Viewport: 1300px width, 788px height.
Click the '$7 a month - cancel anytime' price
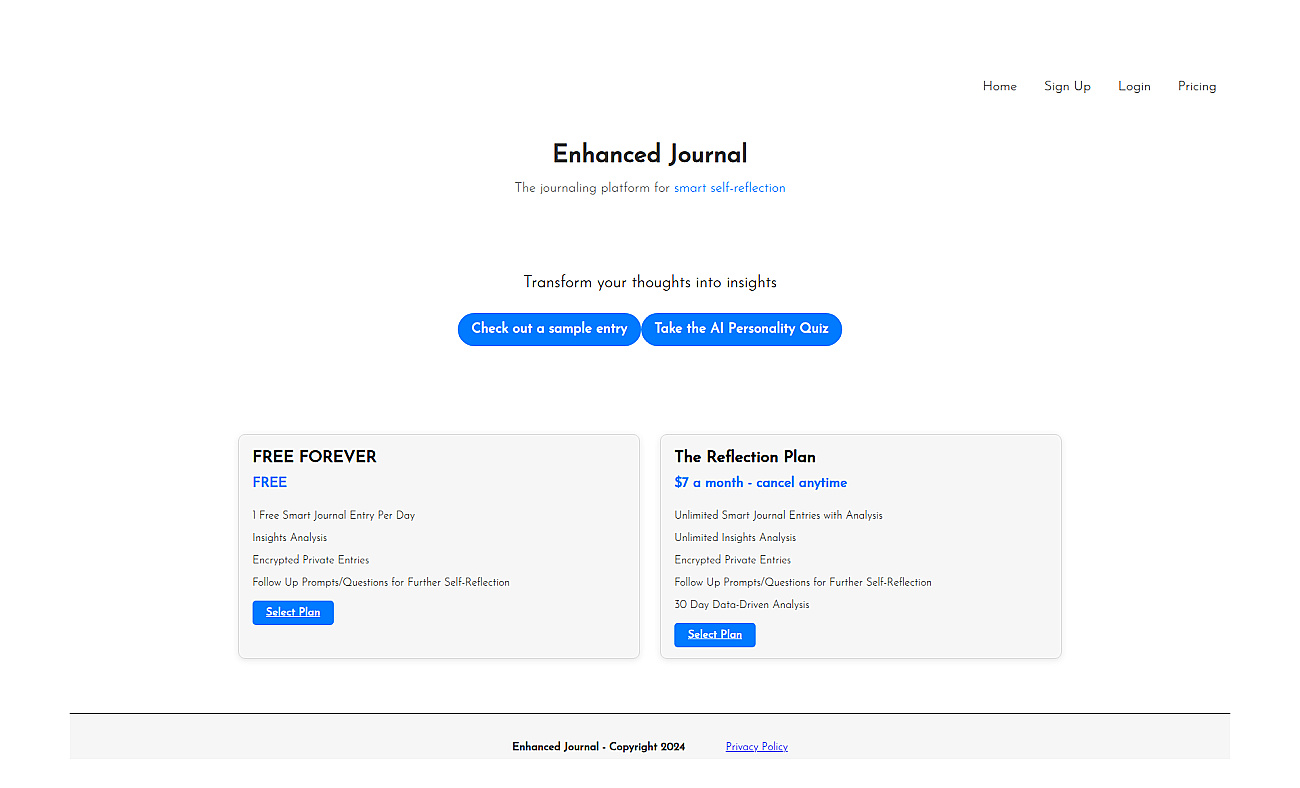(761, 483)
